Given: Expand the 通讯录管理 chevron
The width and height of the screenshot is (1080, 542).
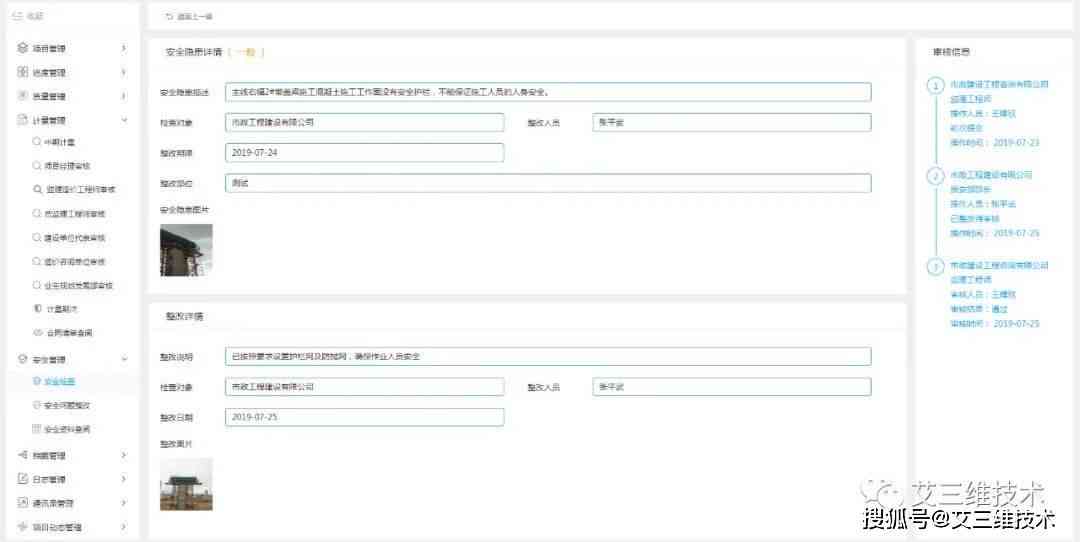Looking at the screenshot, I should [x=124, y=503].
